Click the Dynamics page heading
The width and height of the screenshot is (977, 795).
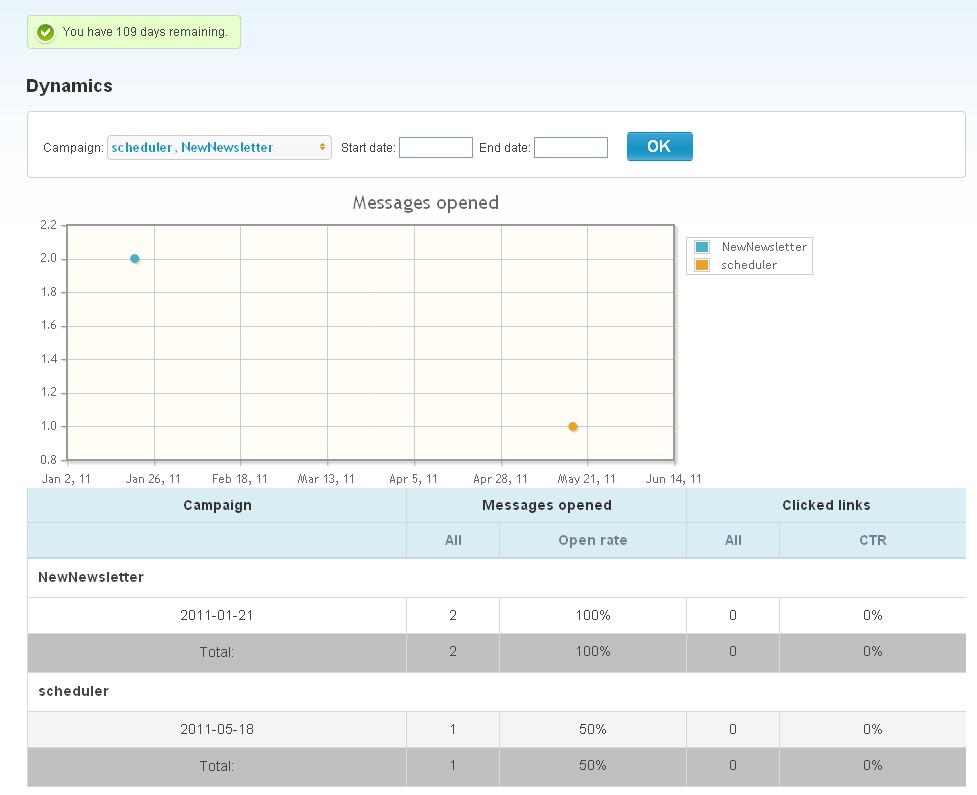(69, 86)
